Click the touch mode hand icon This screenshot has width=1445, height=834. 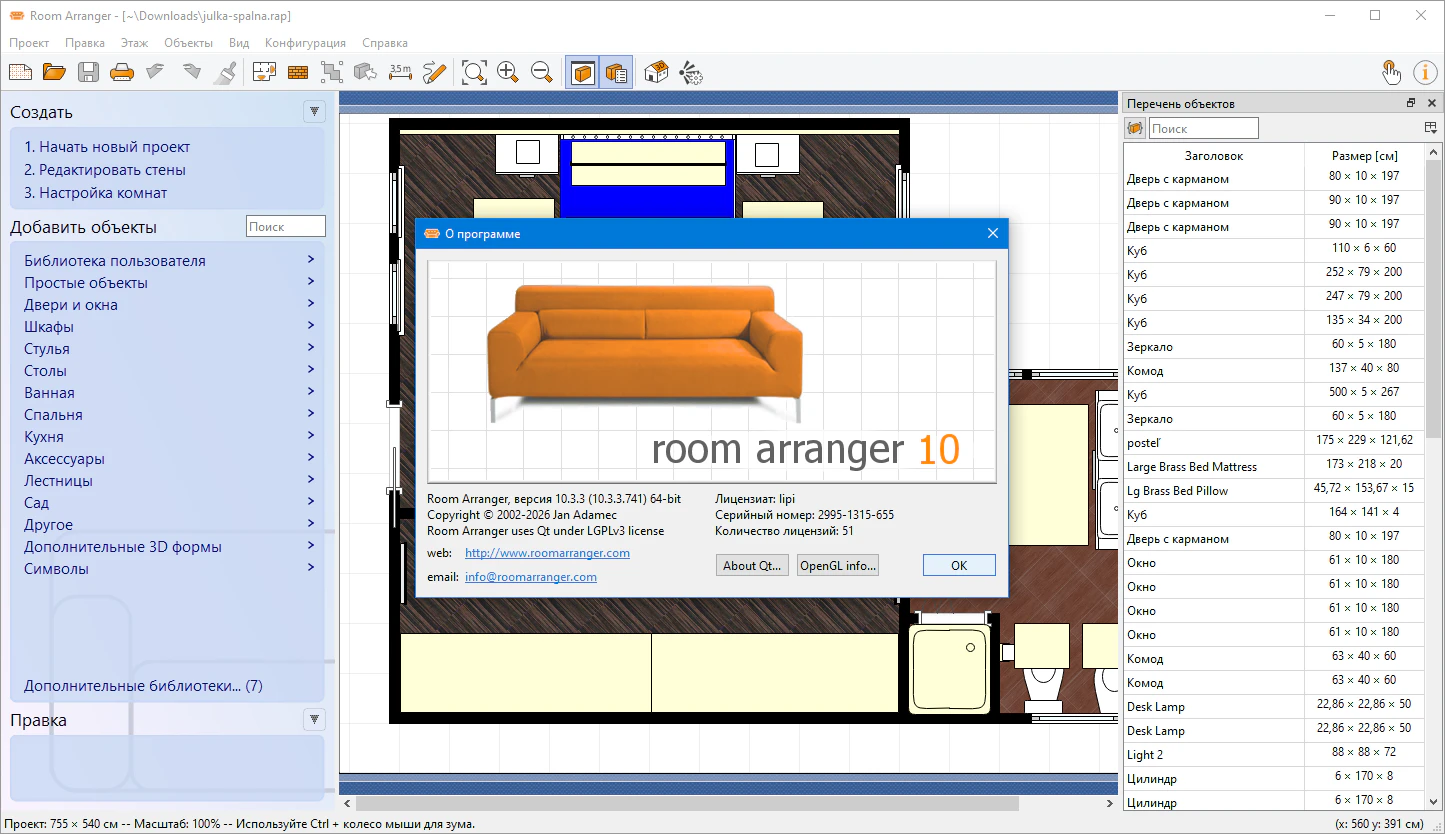[1391, 72]
